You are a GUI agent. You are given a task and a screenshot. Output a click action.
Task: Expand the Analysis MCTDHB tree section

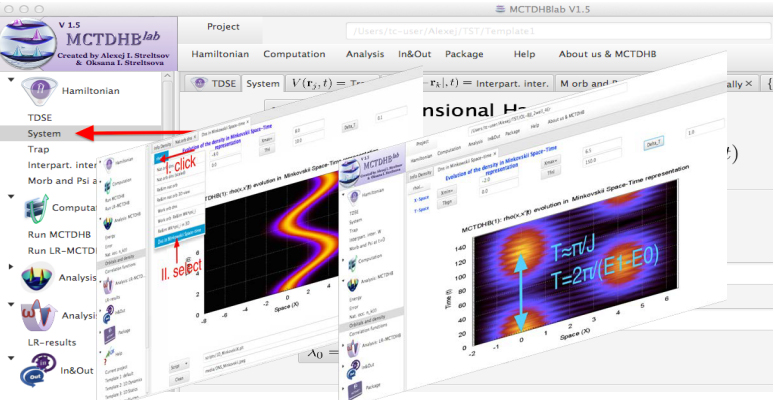[x=11, y=267]
